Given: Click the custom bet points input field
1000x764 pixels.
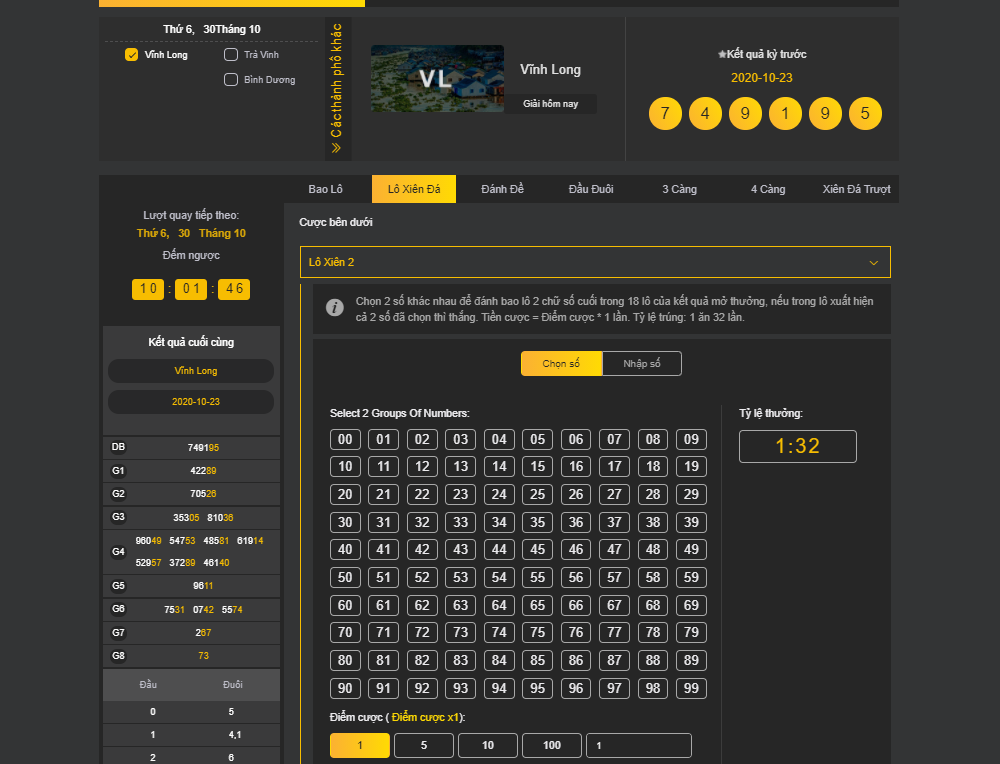Looking at the screenshot, I should click(x=639, y=745).
